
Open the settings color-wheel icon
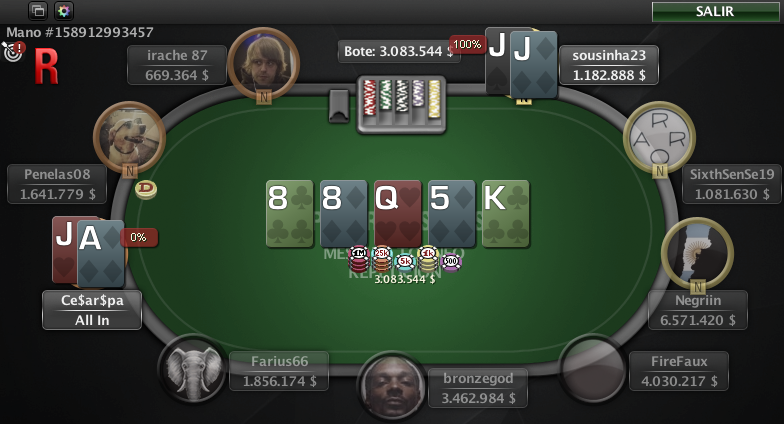64,10
